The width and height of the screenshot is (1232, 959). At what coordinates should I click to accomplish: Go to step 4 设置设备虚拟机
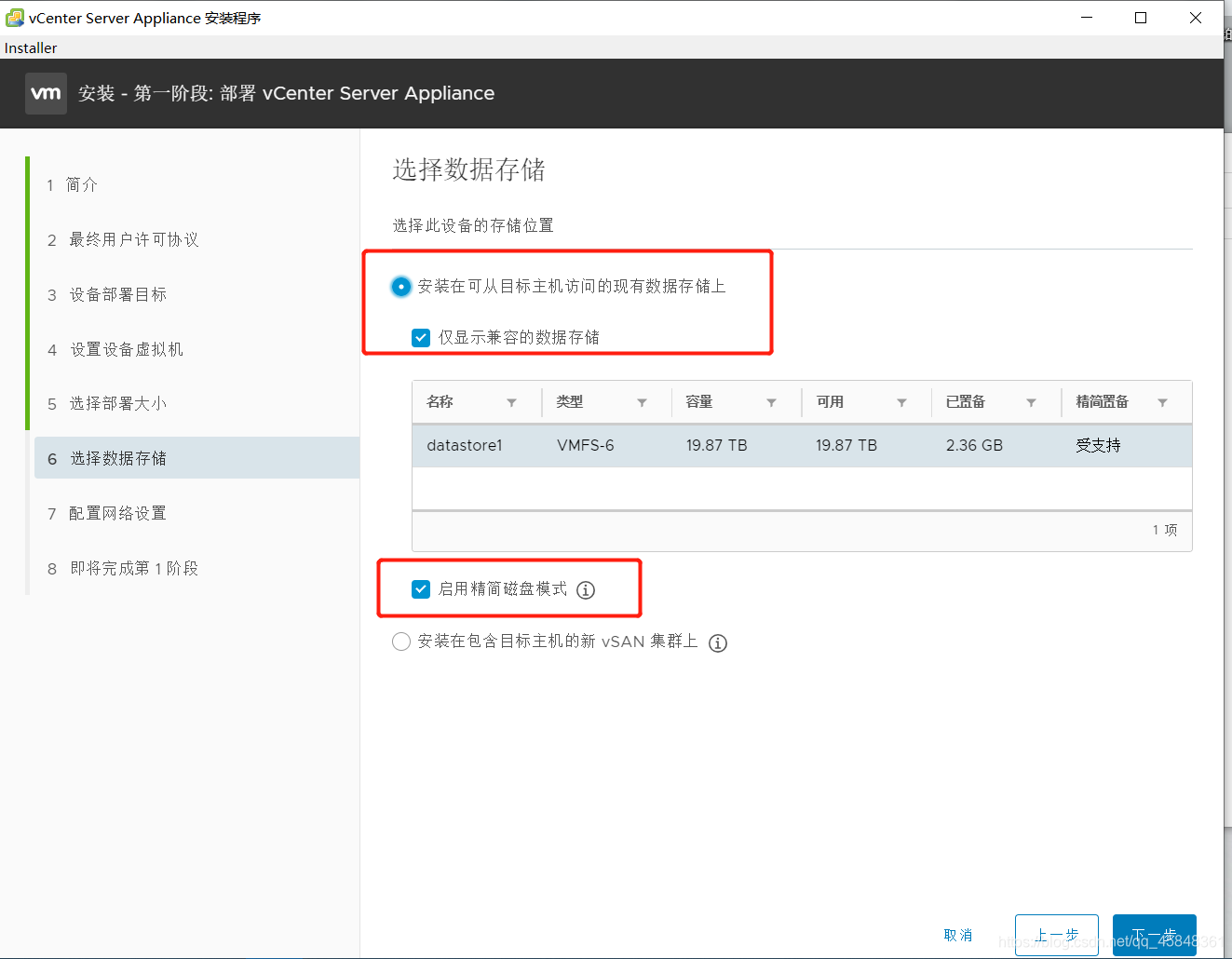coord(115,349)
